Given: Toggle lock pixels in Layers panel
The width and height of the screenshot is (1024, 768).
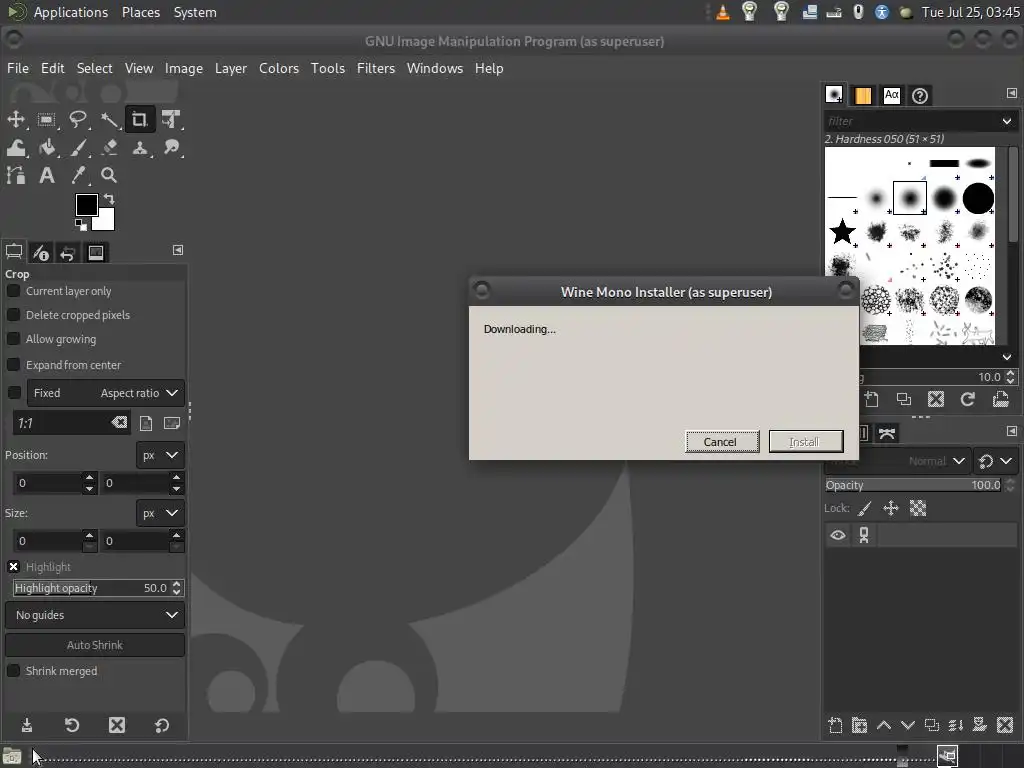Looking at the screenshot, I should (x=865, y=508).
